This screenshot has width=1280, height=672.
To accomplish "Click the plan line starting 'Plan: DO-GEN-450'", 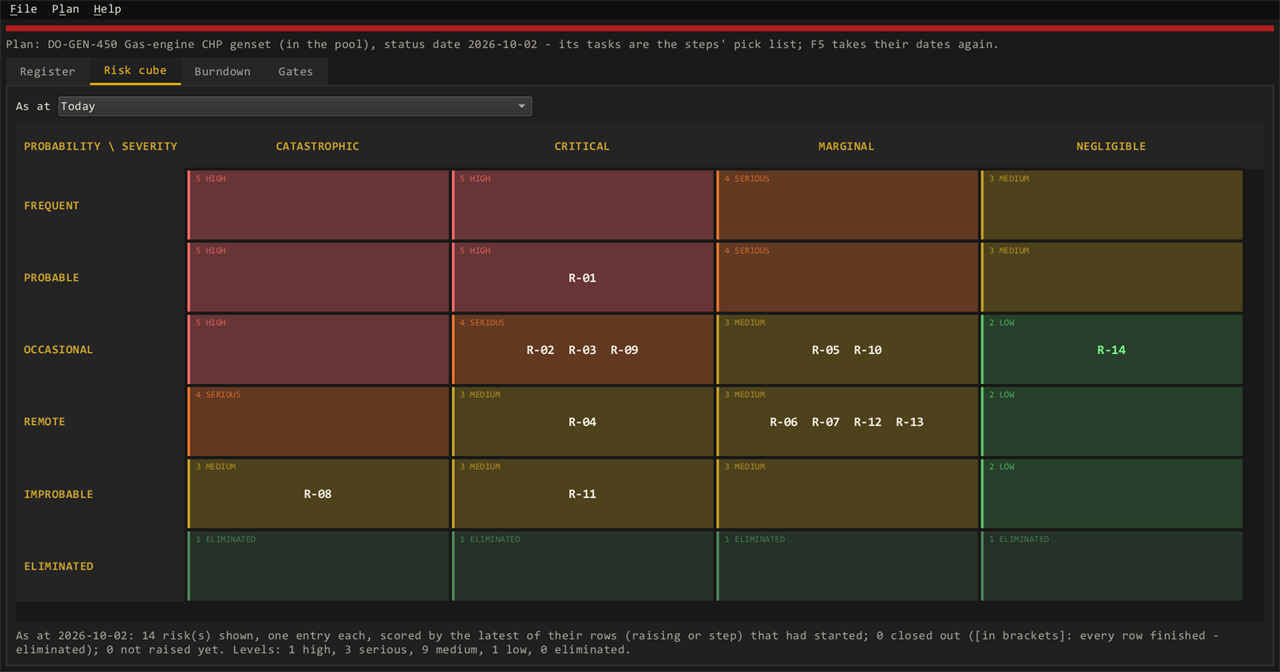I will pyautogui.click(x=502, y=44).
